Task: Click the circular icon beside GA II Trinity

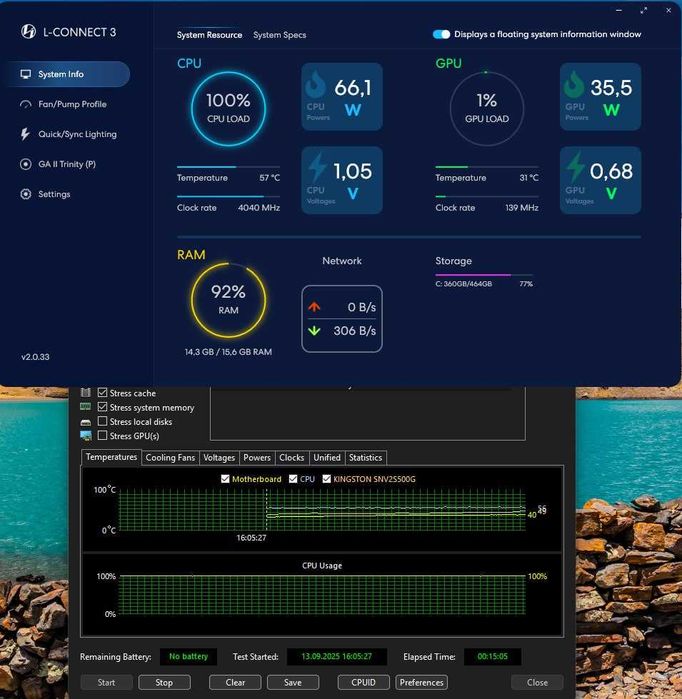Action: click(26, 164)
